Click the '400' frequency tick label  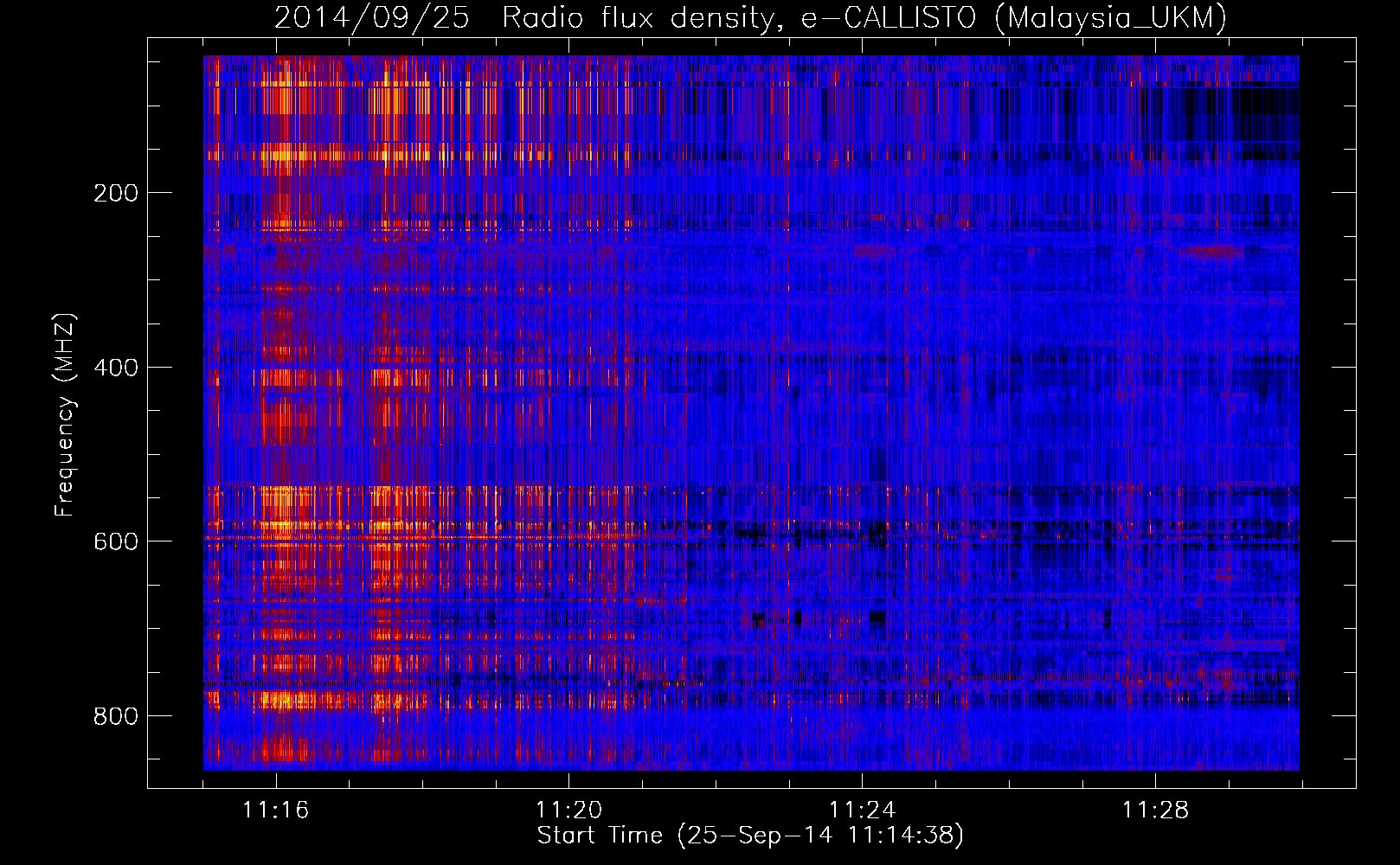tap(116, 368)
